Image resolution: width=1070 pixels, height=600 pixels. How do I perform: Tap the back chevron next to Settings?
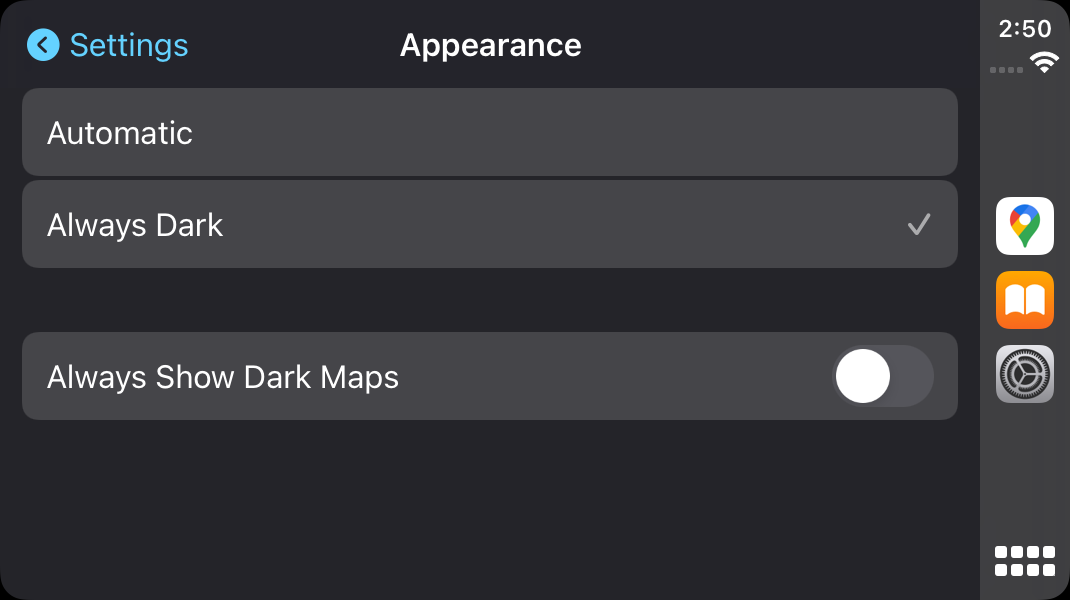[42, 44]
